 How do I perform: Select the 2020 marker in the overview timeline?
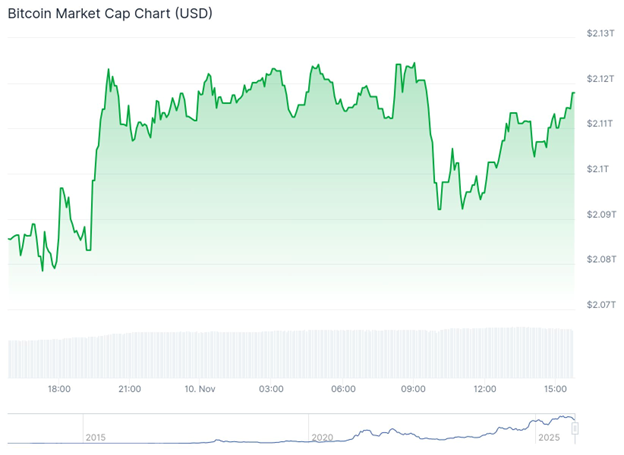click(x=323, y=438)
